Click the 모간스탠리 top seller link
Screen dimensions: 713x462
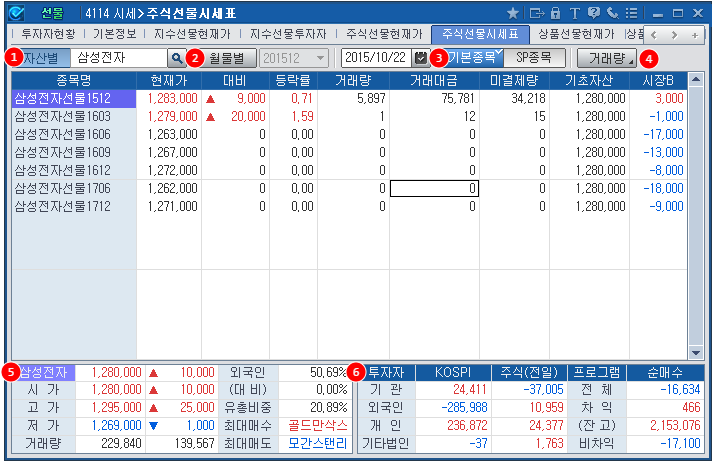tap(318, 443)
